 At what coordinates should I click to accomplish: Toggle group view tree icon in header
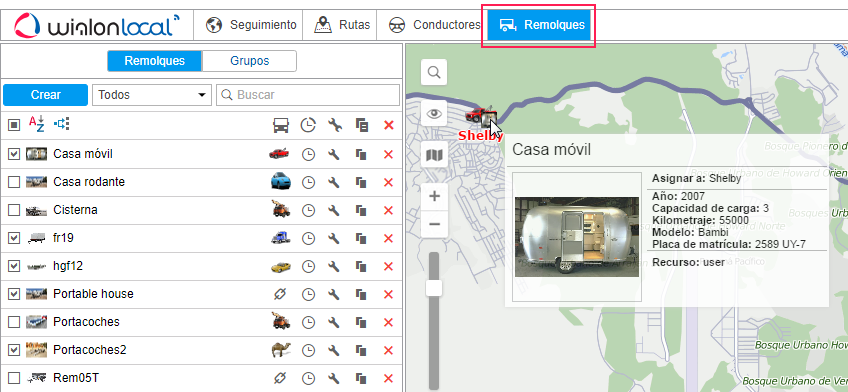[62, 124]
